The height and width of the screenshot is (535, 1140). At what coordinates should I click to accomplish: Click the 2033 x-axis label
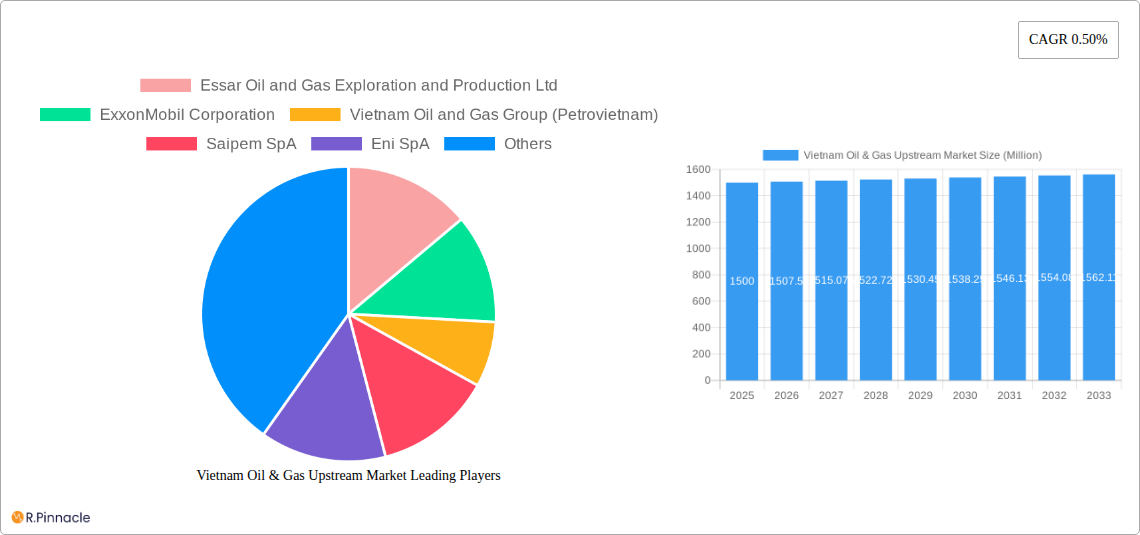[1099, 395]
